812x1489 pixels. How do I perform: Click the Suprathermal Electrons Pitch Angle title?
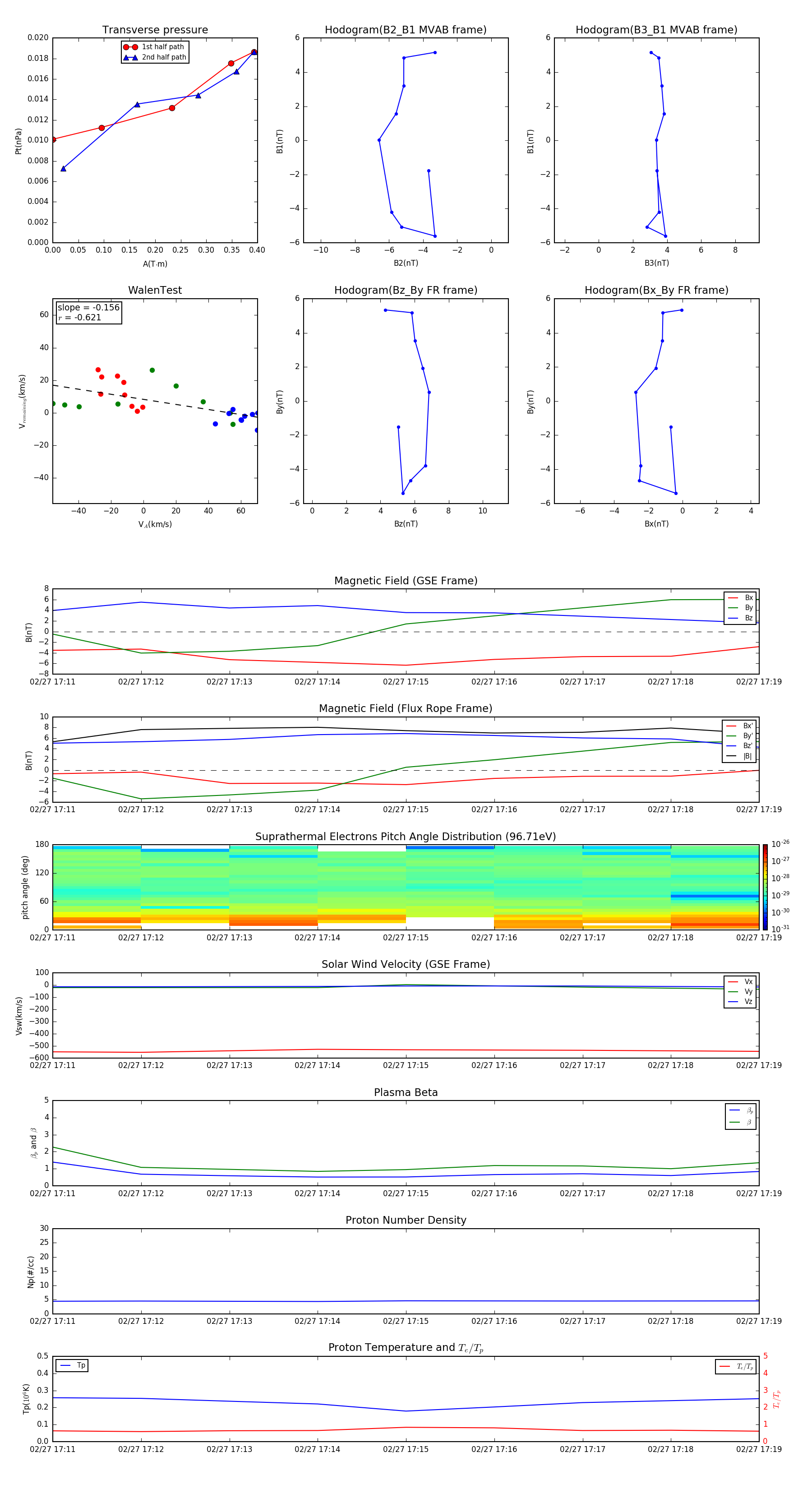pyautogui.click(x=406, y=837)
